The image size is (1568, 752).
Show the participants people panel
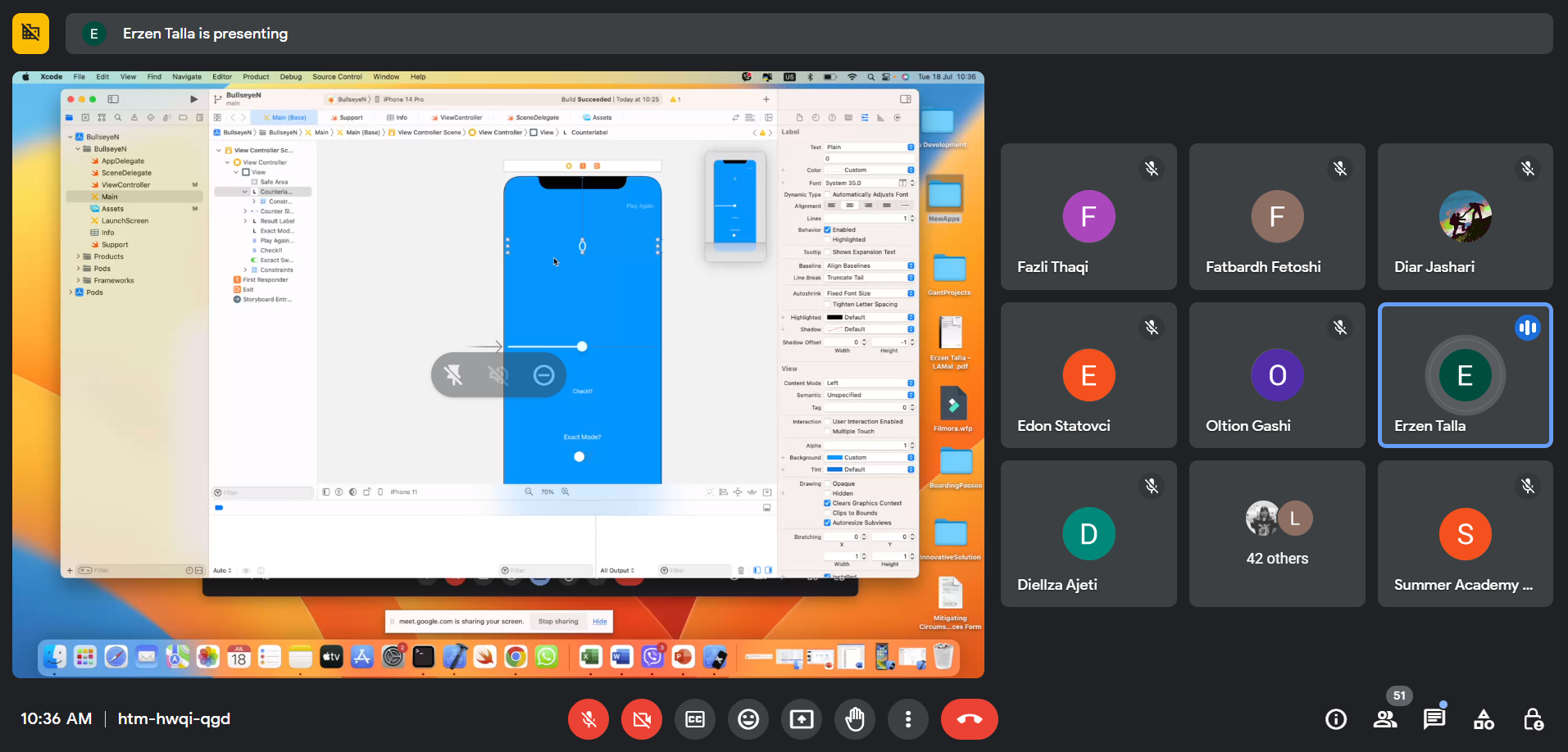click(1385, 719)
